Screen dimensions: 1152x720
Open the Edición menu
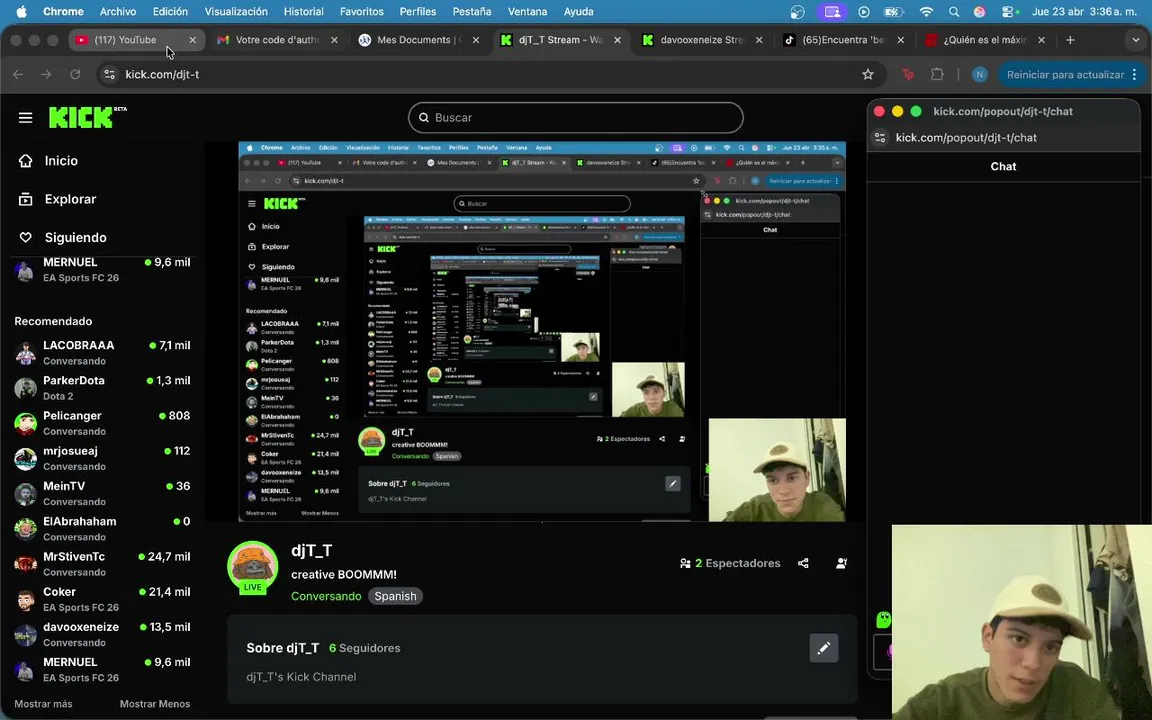[x=170, y=12]
